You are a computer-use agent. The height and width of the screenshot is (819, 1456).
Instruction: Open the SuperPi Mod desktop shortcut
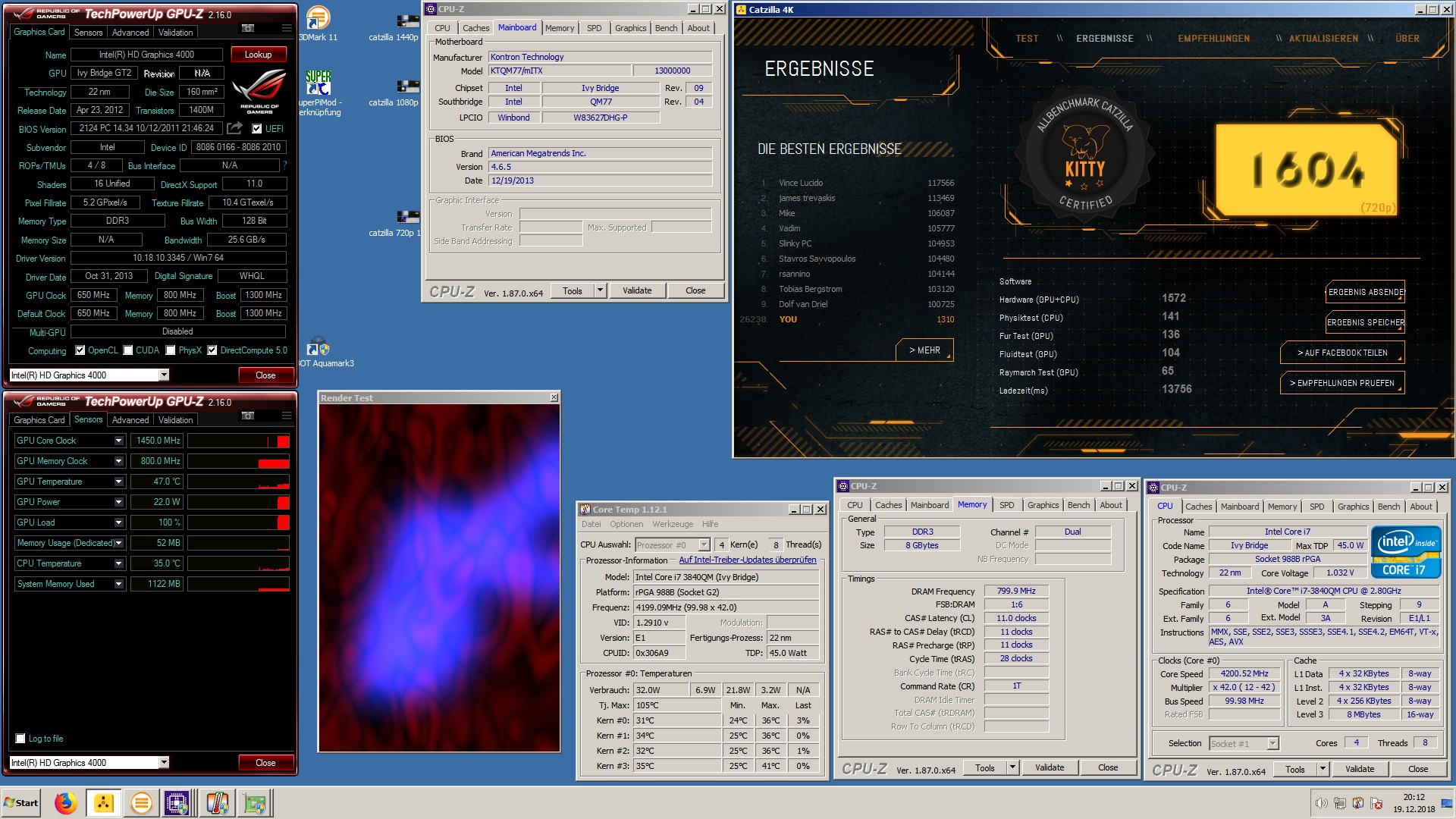click(x=318, y=91)
